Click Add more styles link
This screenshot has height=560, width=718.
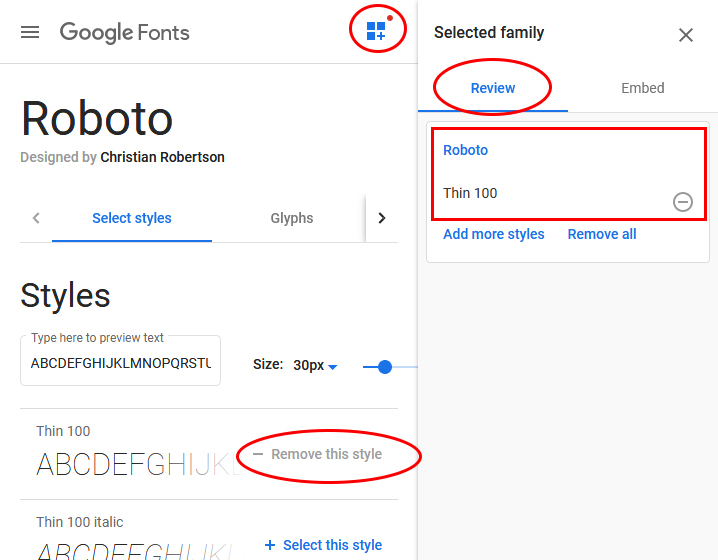pyautogui.click(x=494, y=234)
